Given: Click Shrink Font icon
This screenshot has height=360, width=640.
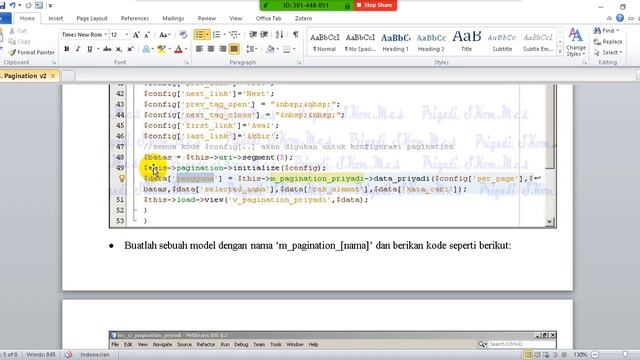Looking at the screenshot, I should pyautogui.click(x=147, y=35).
